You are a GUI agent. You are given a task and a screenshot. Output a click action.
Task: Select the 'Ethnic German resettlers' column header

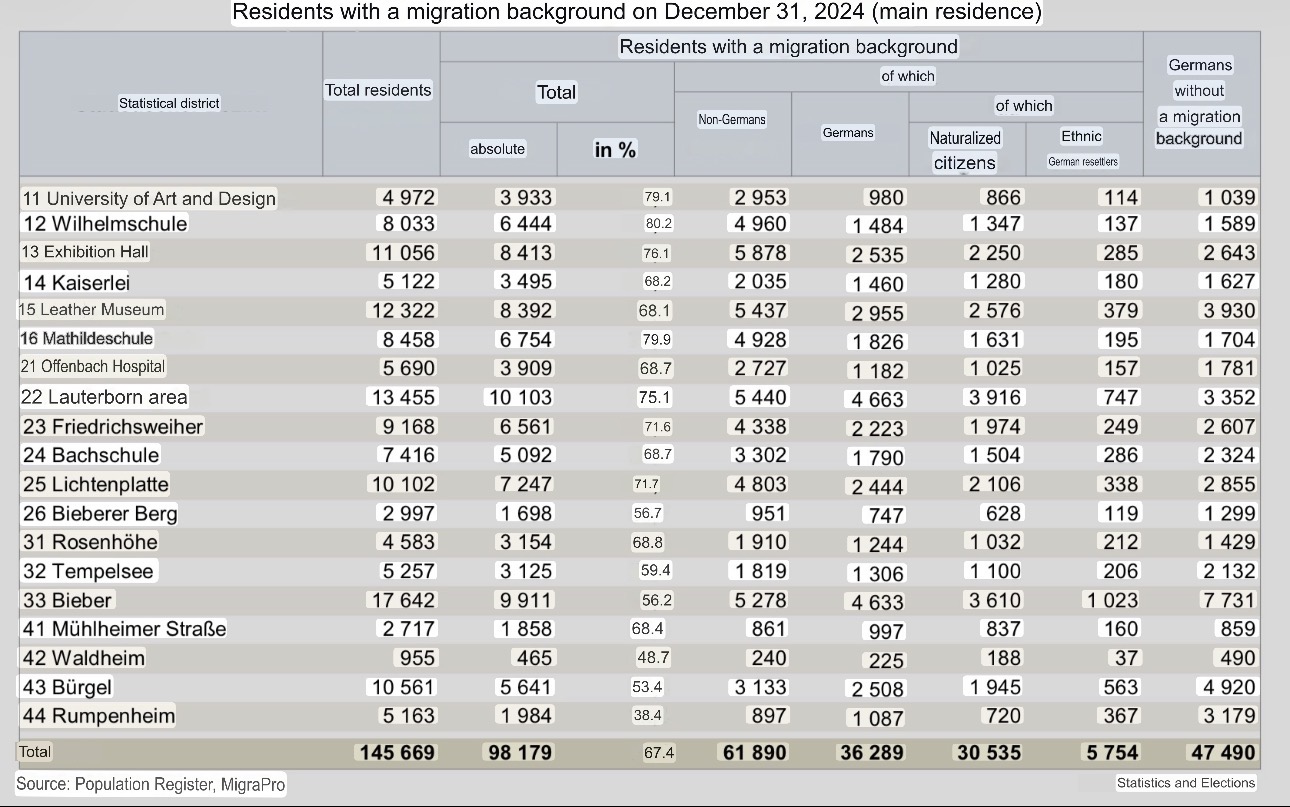point(1082,148)
